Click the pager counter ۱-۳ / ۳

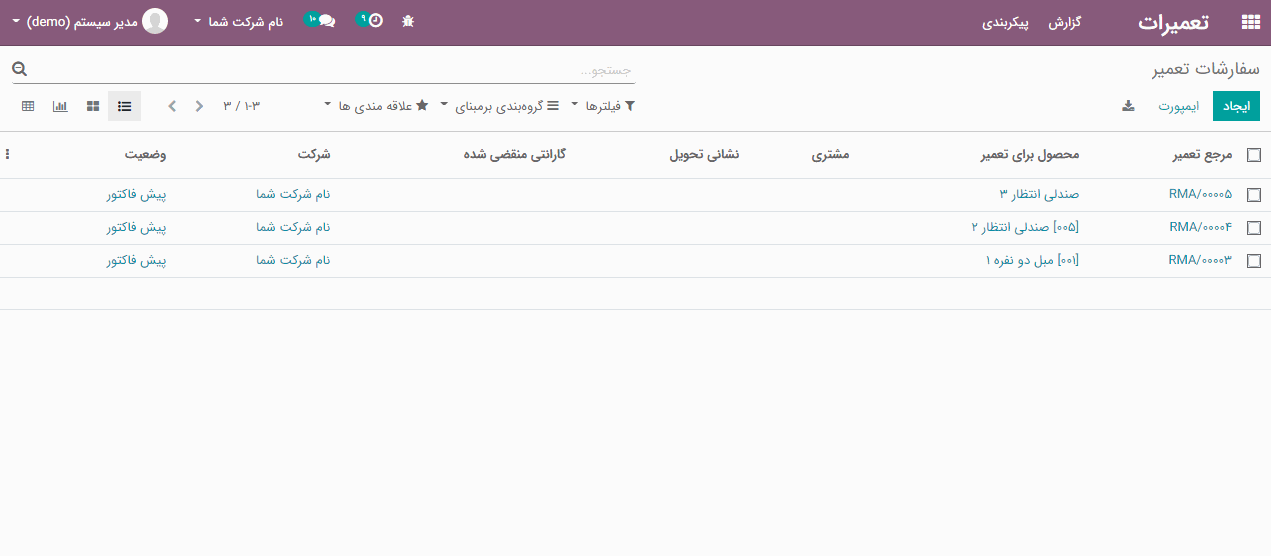click(241, 106)
